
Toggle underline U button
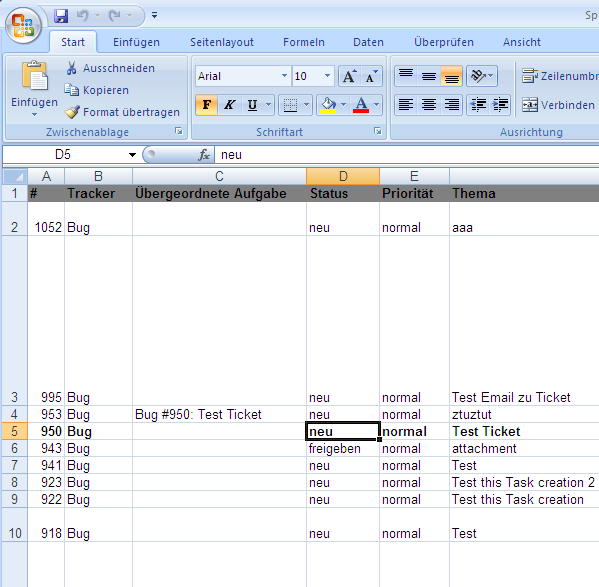[x=253, y=105]
